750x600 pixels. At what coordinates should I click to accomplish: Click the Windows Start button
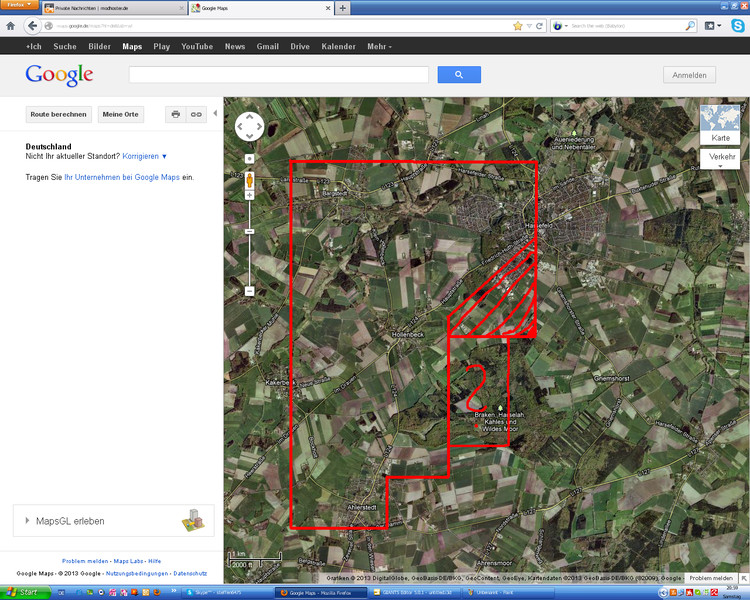pos(24,592)
